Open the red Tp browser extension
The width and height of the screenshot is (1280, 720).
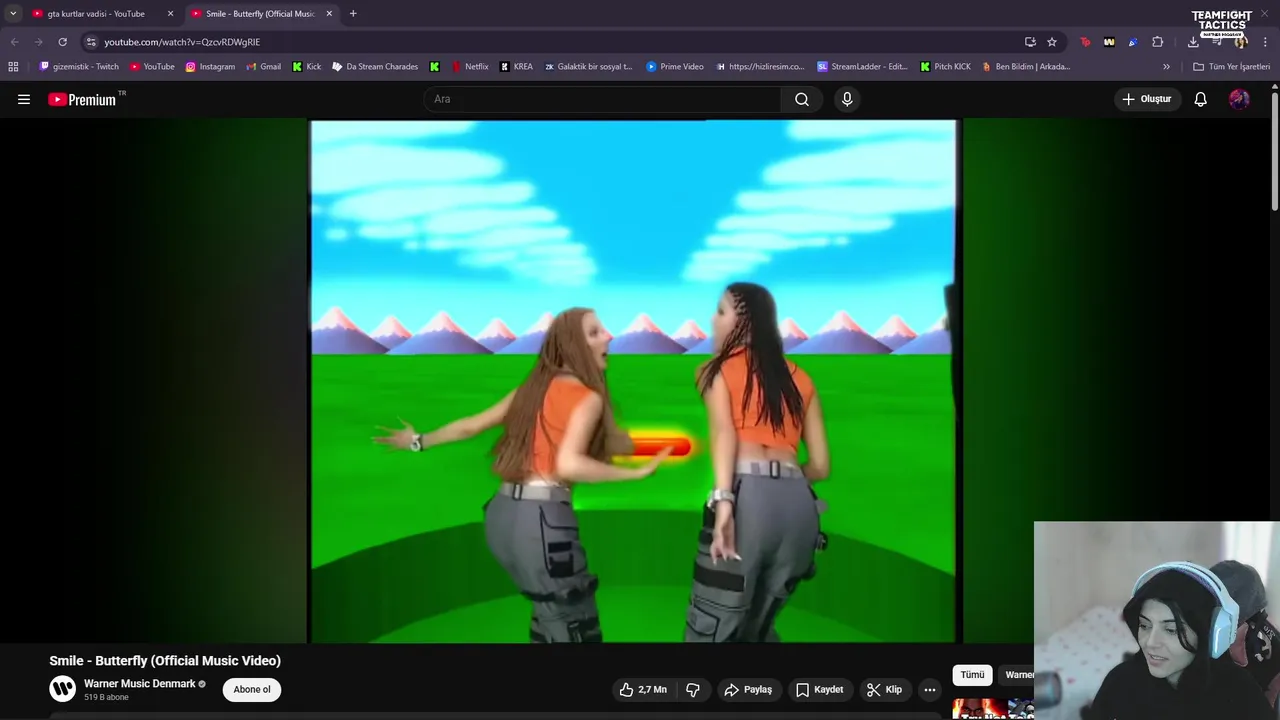click(x=1085, y=42)
